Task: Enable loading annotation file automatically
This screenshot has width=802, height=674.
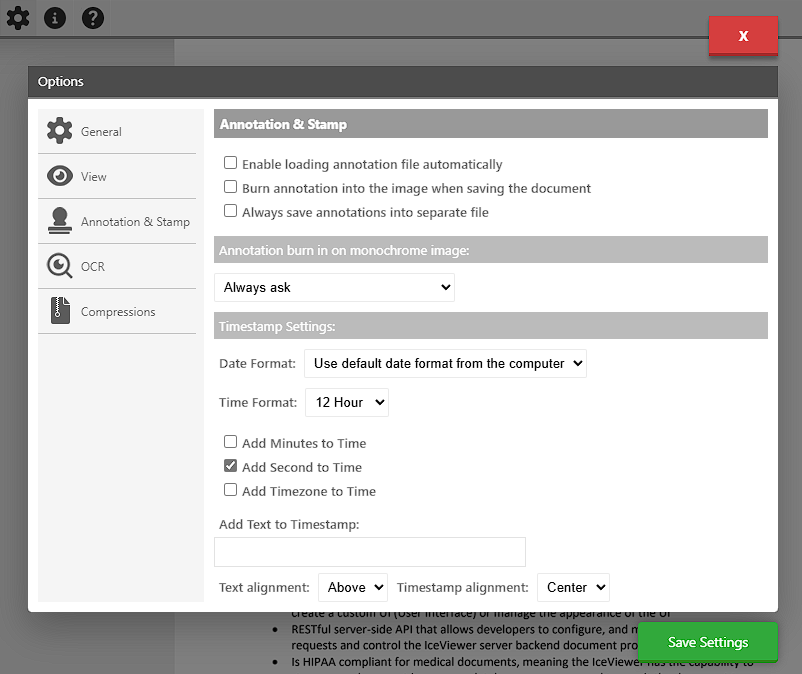Action: pyautogui.click(x=231, y=163)
